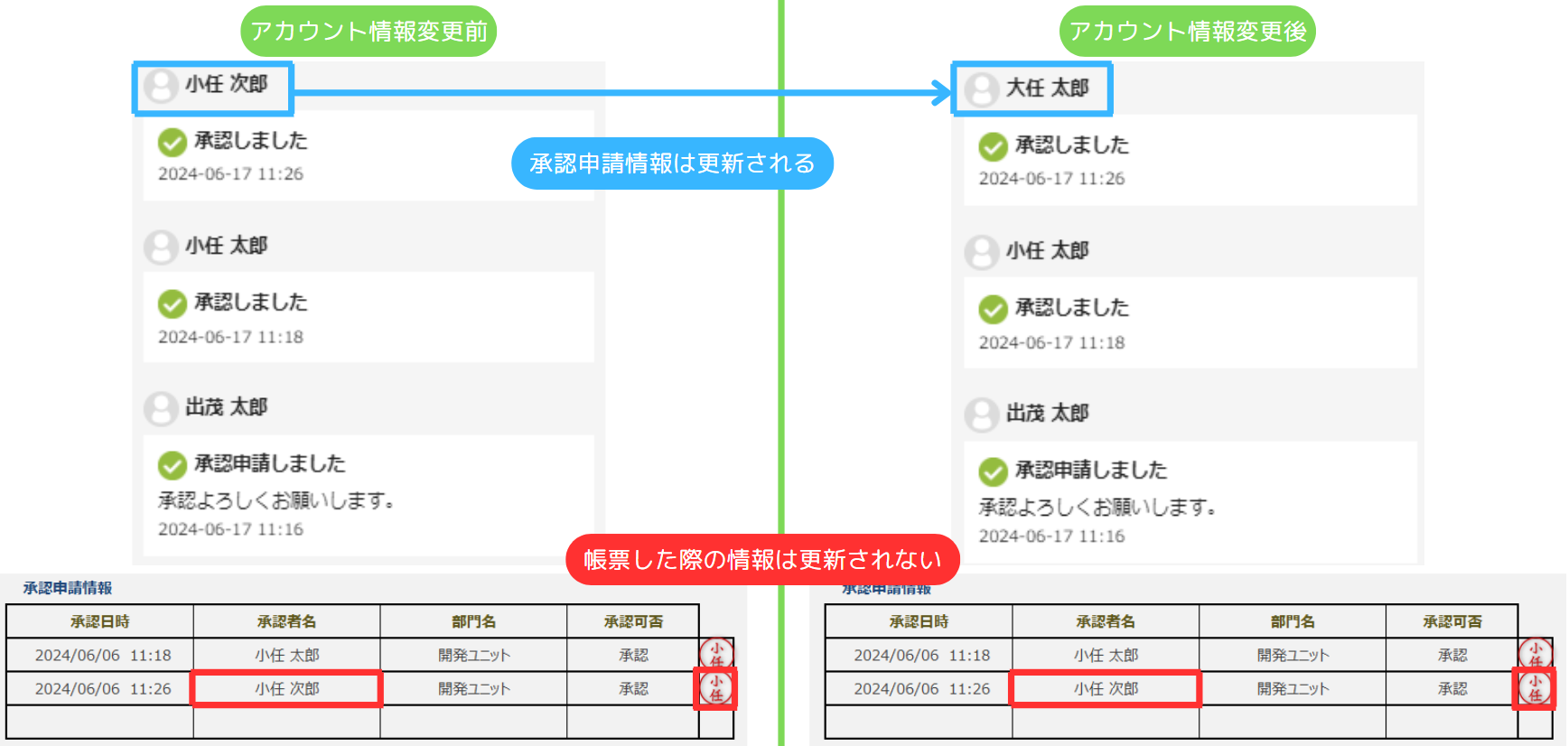Image resolution: width=1568 pixels, height=746 pixels.
Task: Select cell 2024/06/06 11:18 in 変更後 table
Action: point(919,655)
